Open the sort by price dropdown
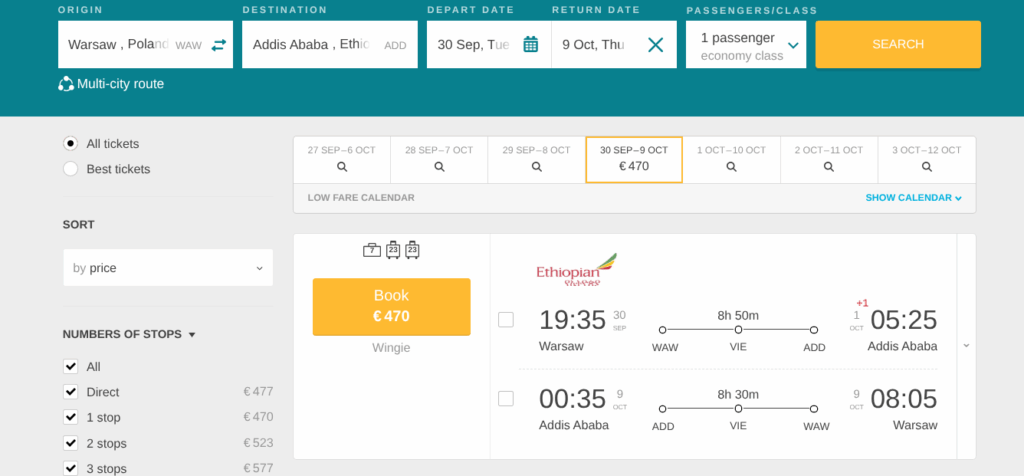 pos(168,268)
